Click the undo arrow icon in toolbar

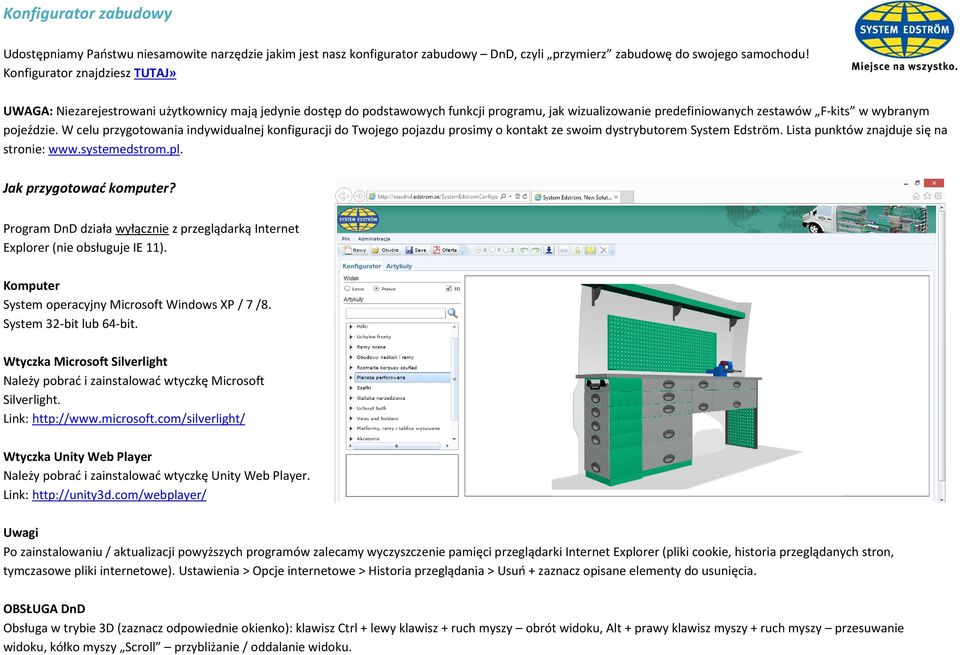[x=524, y=250]
